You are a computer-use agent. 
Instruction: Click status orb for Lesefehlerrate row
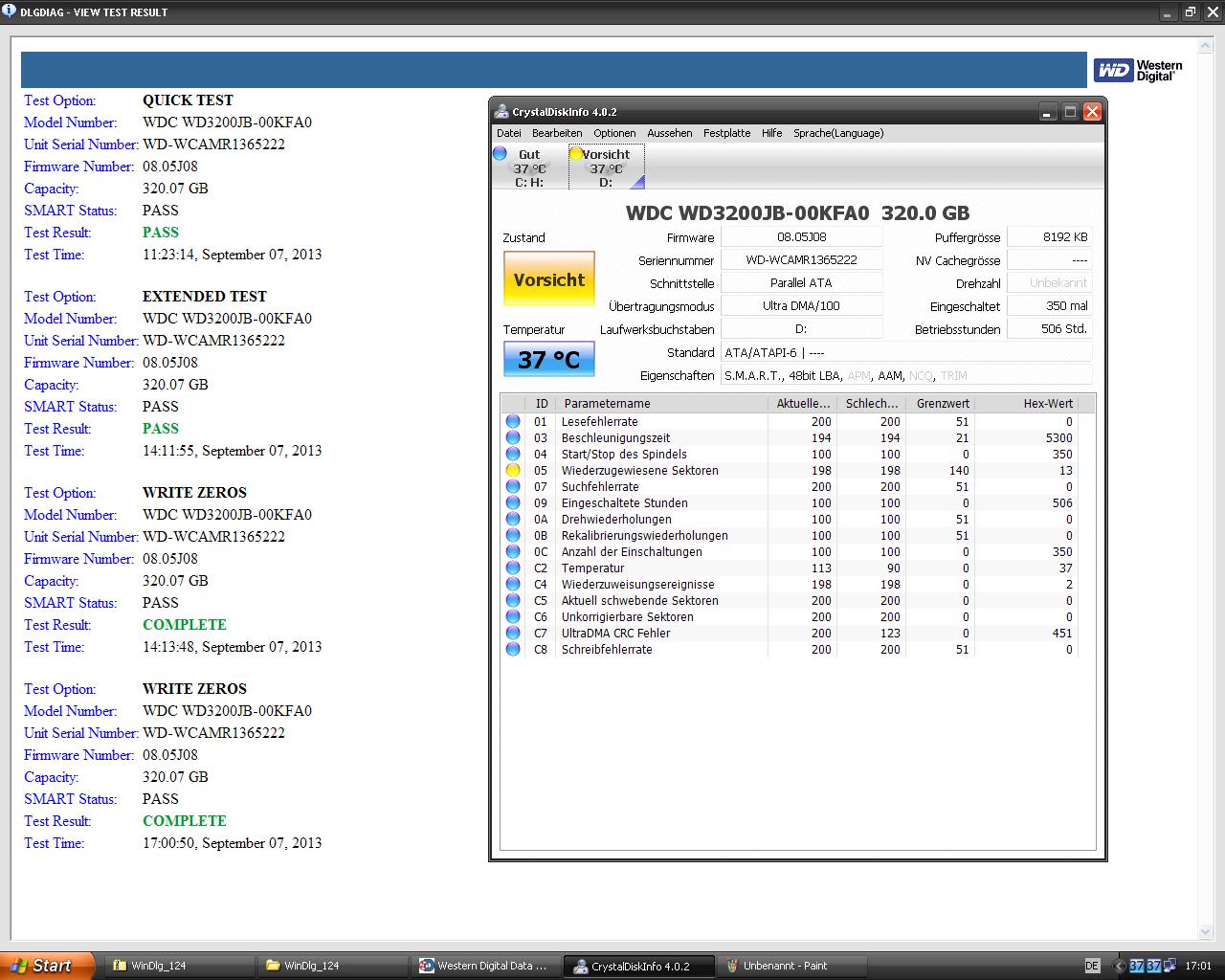(x=513, y=421)
